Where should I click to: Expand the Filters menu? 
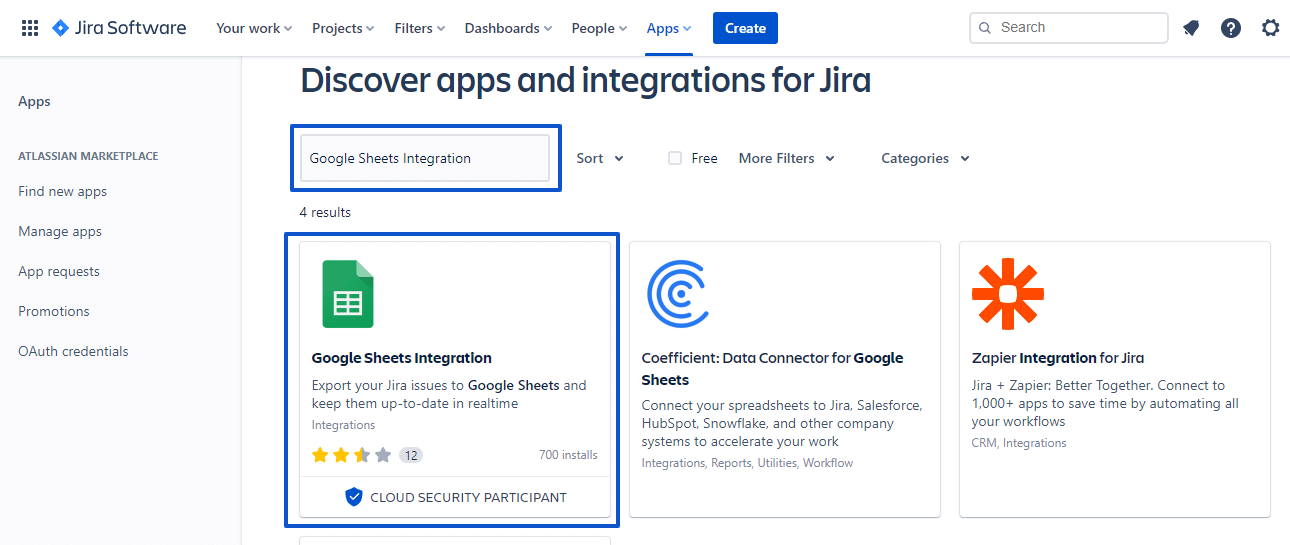click(420, 28)
